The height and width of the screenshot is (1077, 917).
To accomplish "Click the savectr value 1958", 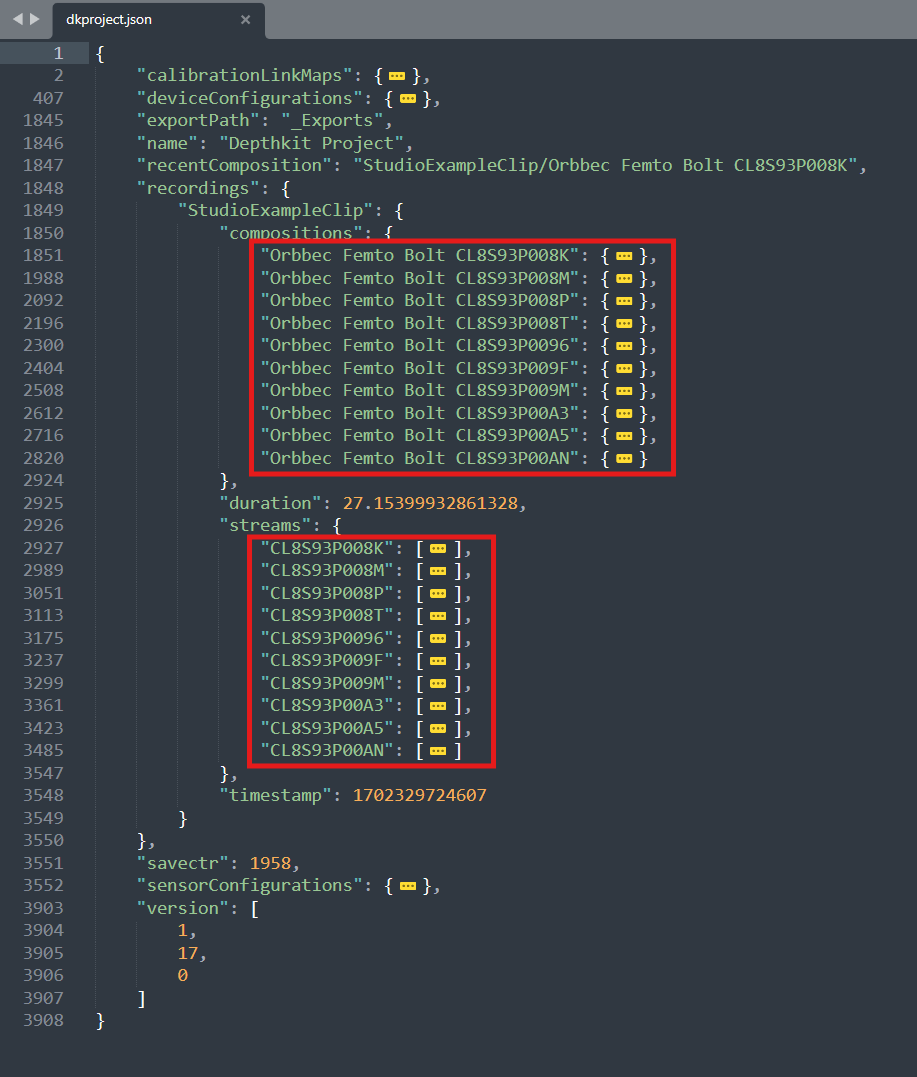I will tap(269, 863).
